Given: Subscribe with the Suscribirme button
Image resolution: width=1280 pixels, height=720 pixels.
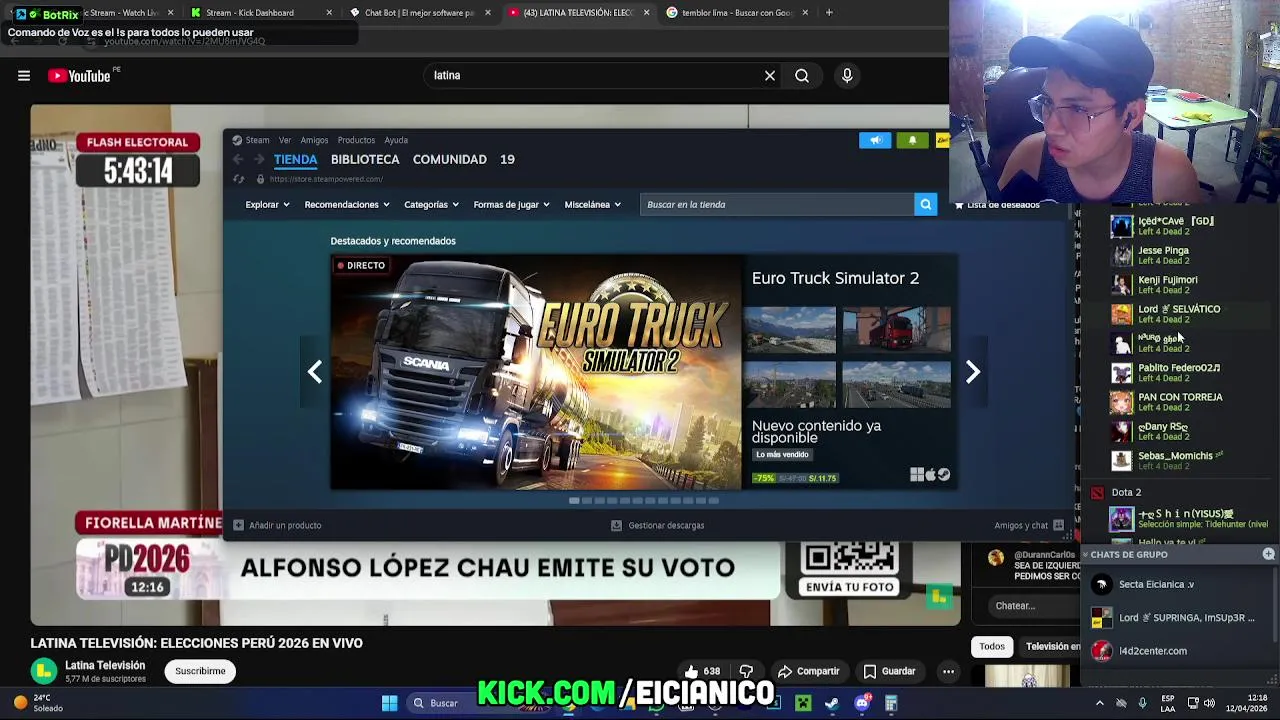Looking at the screenshot, I should tap(200, 671).
